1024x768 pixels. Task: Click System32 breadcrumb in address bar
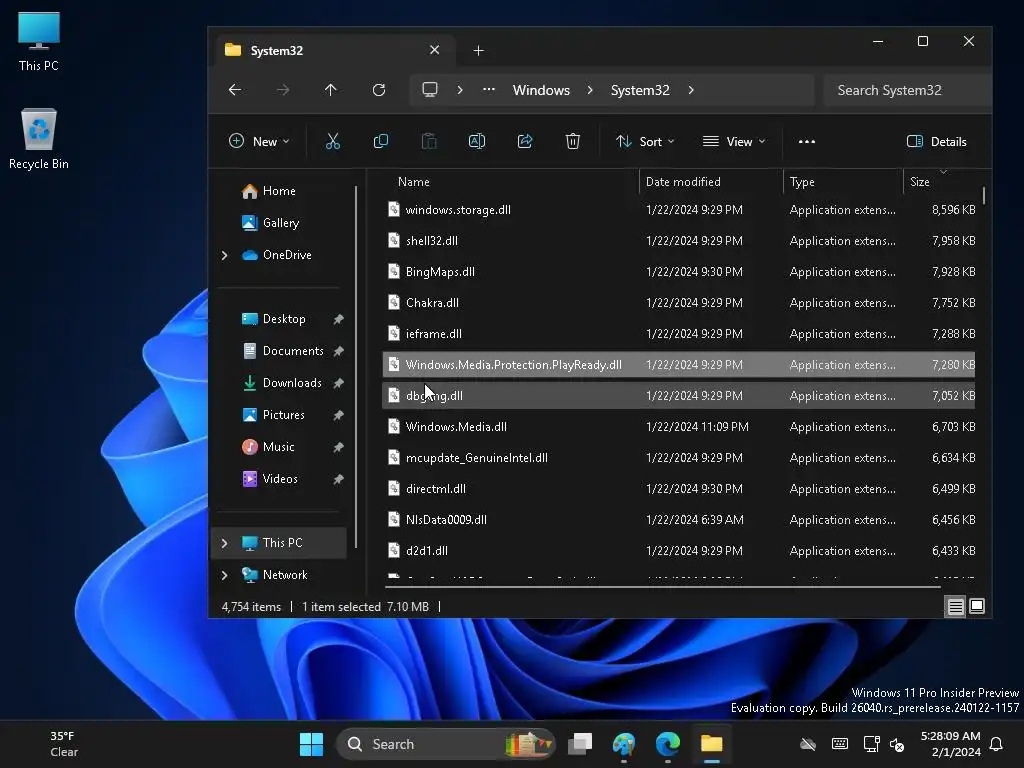pyautogui.click(x=640, y=90)
